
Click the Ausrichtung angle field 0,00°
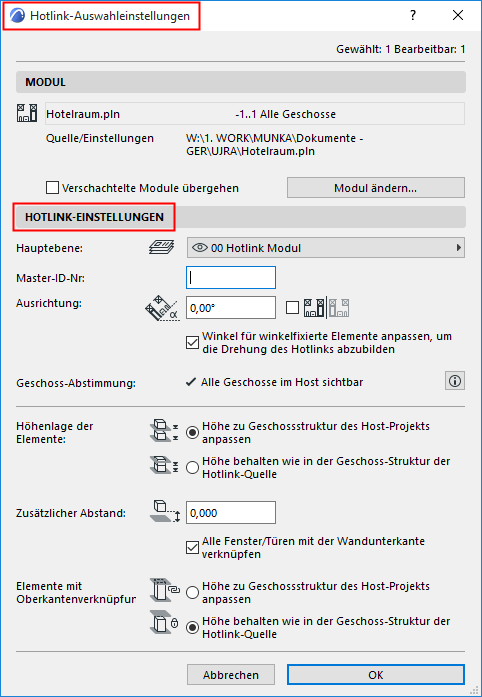coord(231,308)
